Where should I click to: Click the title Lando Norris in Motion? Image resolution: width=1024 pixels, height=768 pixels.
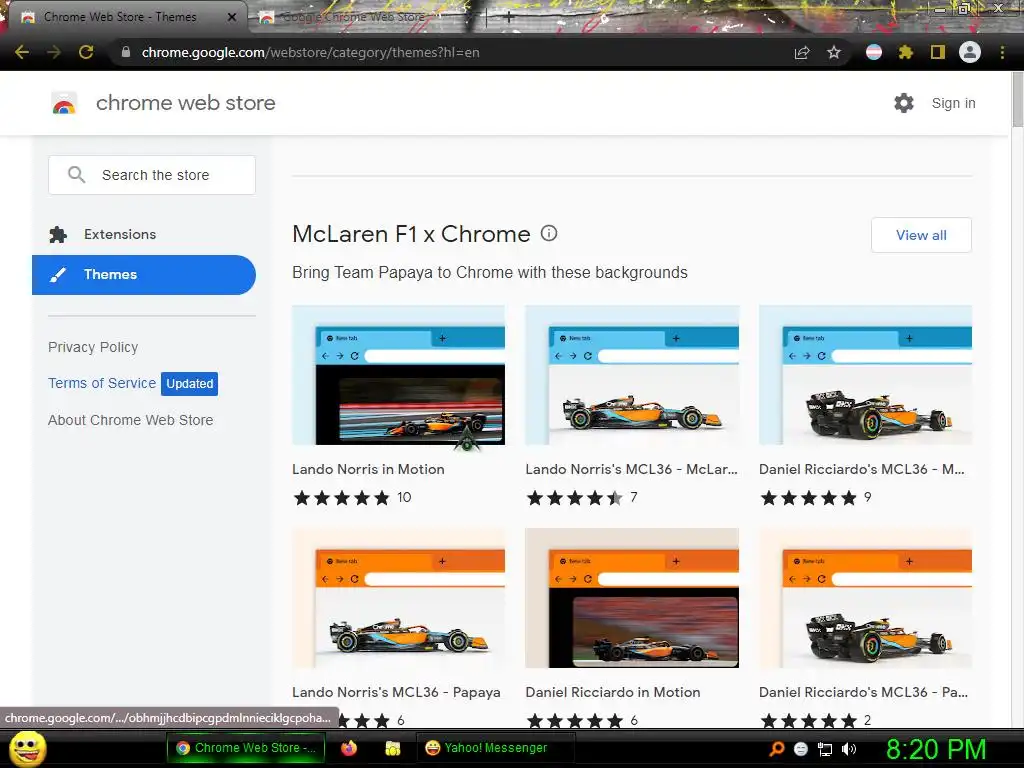point(368,470)
